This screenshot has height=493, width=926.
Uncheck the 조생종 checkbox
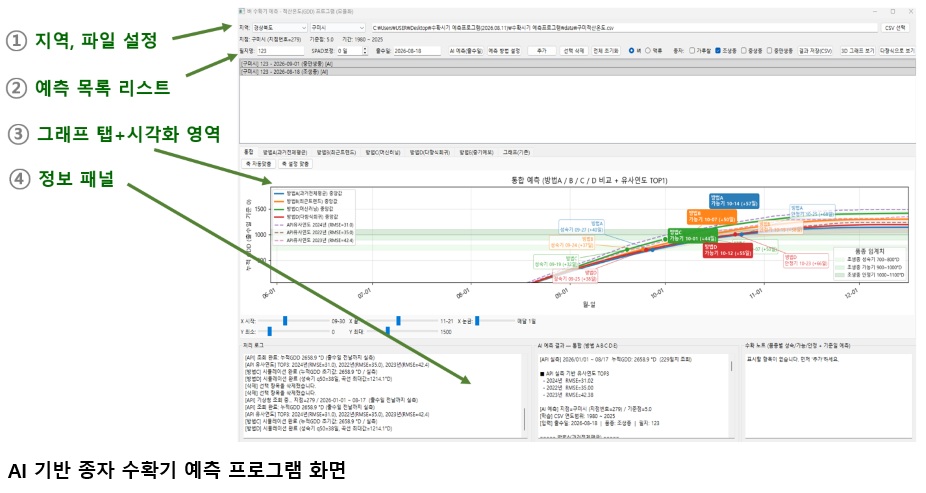[x=718, y=51]
